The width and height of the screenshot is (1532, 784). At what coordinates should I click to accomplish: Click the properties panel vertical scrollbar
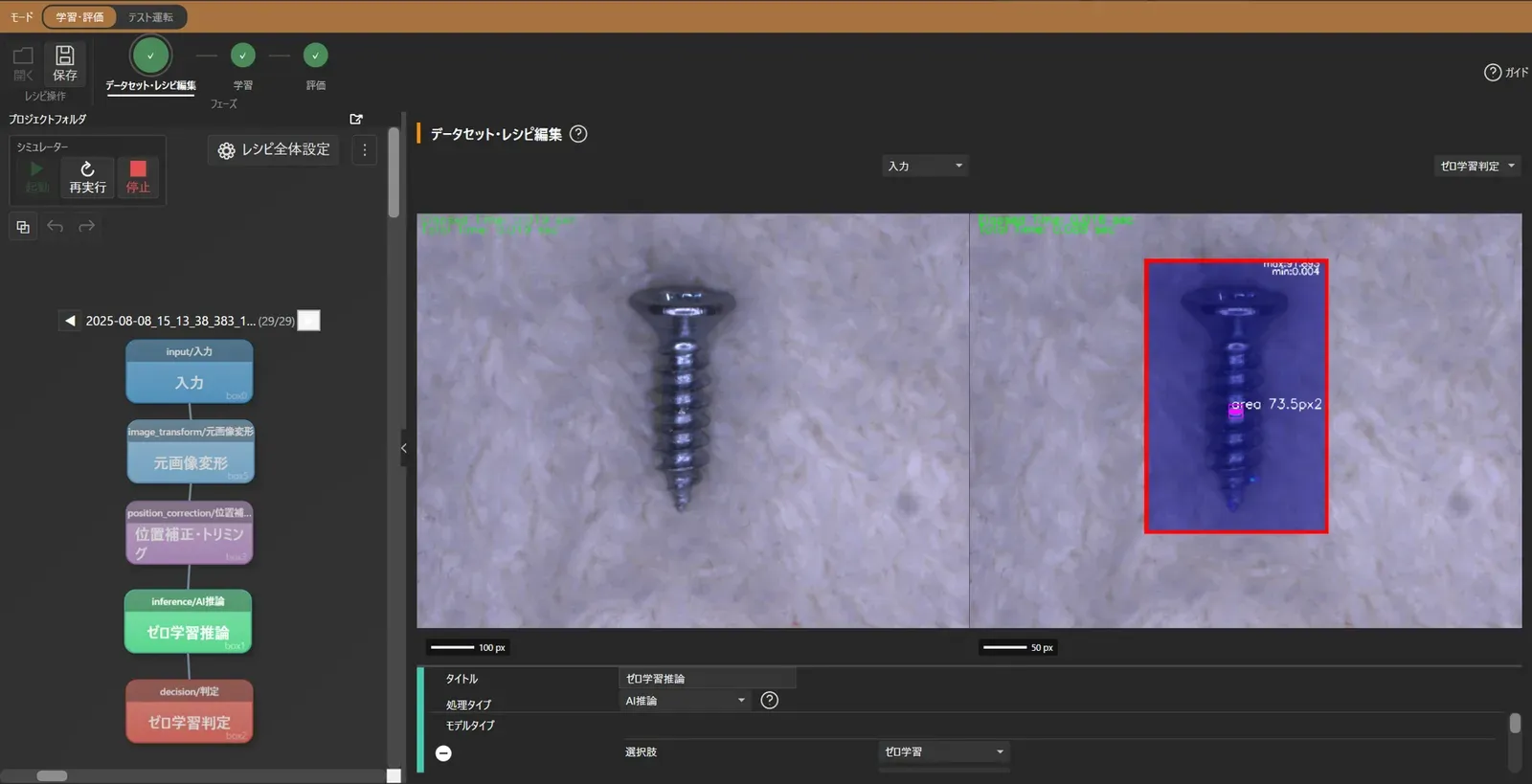coord(1515,724)
